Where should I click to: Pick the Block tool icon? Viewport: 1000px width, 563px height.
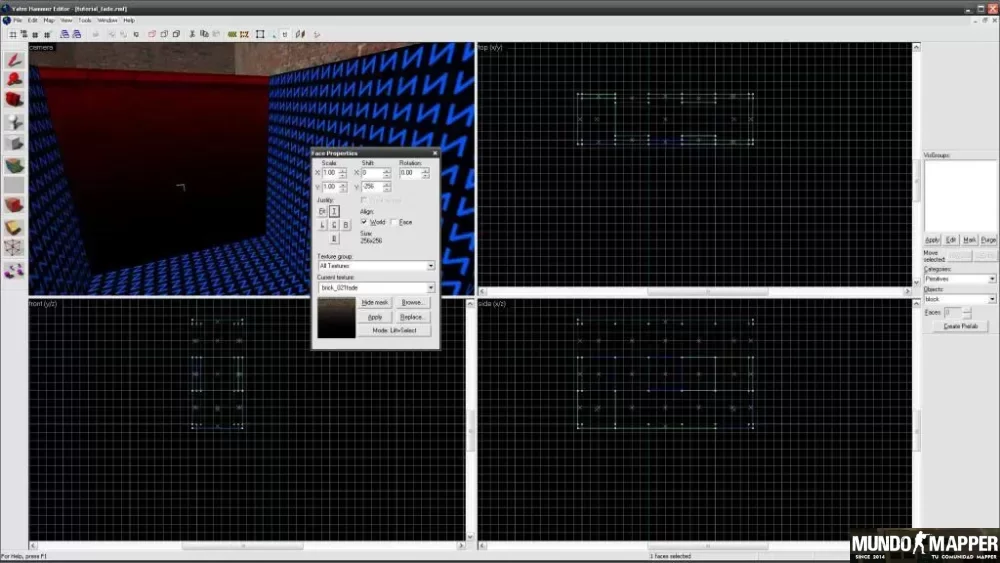pos(14,143)
